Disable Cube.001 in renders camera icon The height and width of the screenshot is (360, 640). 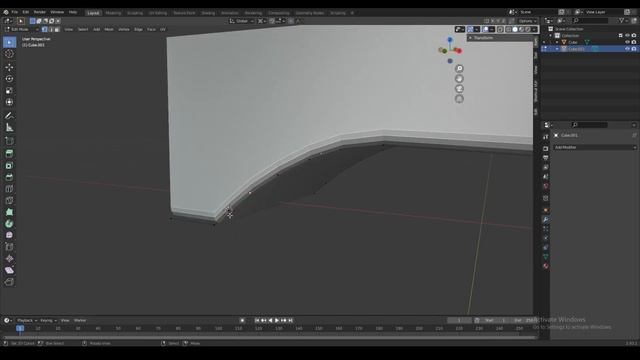click(x=634, y=49)
